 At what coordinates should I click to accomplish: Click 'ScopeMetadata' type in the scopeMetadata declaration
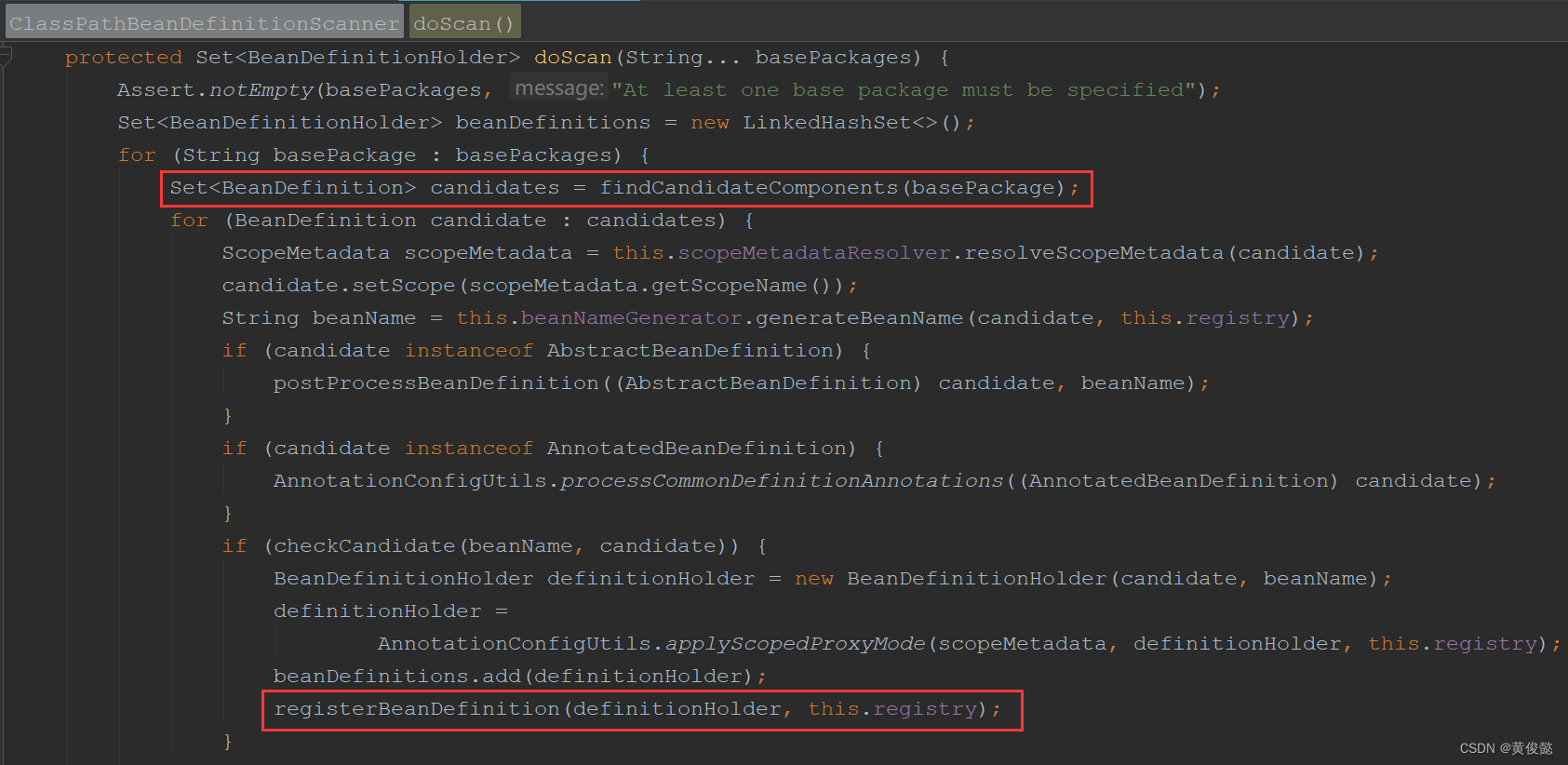[x=306, y=253]
